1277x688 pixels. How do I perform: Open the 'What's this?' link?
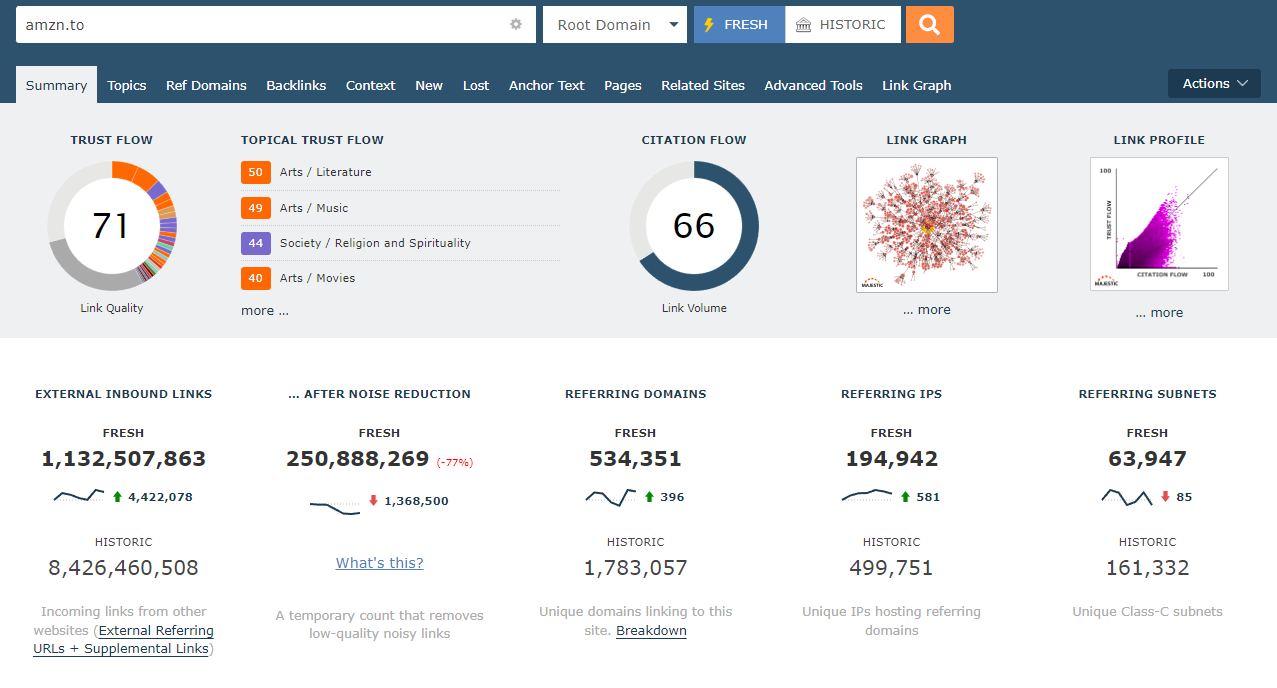click(380, 563)
